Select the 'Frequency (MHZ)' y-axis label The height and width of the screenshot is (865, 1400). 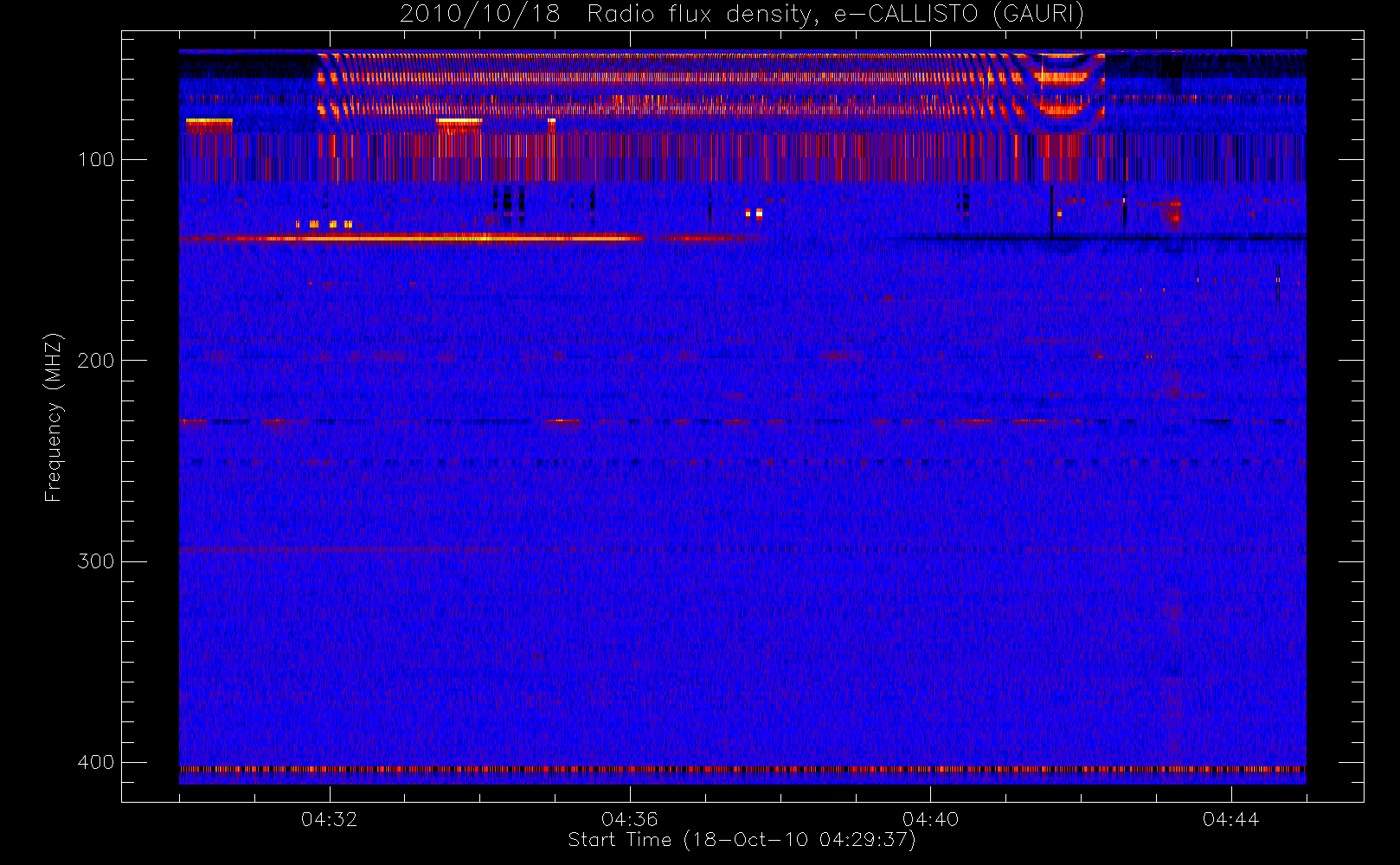pos(54,417)
